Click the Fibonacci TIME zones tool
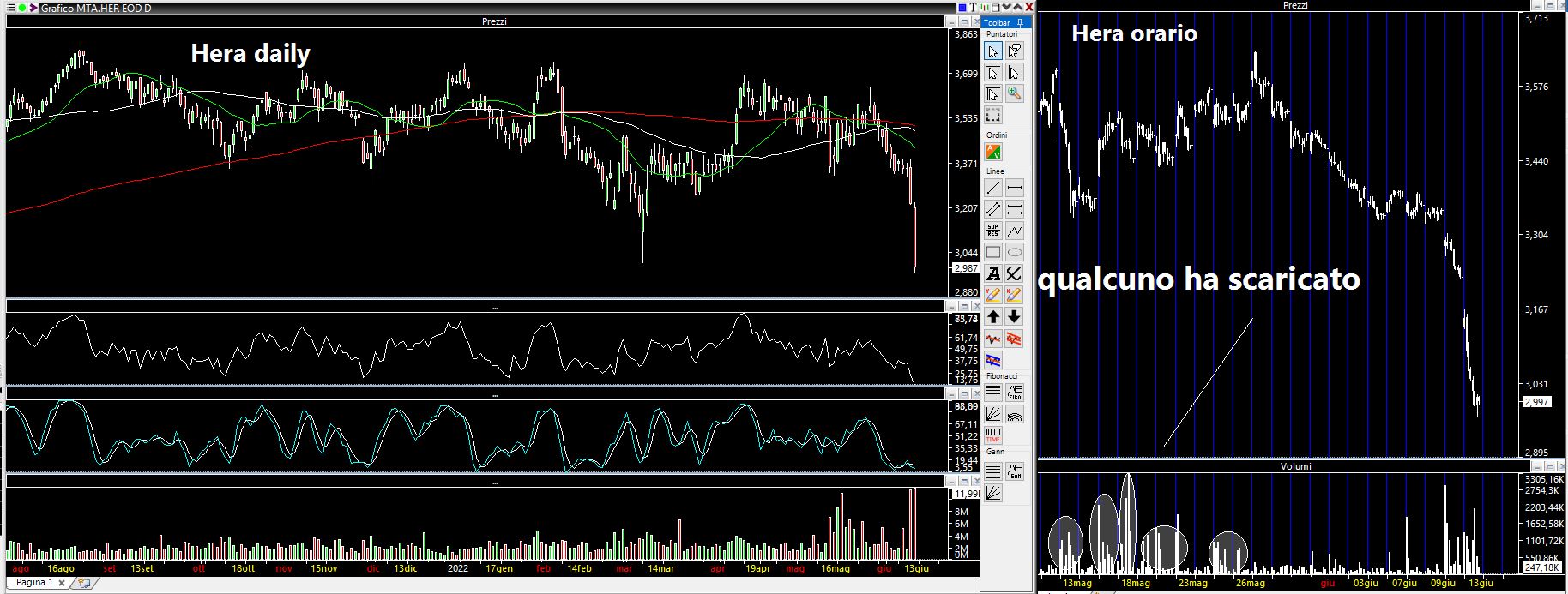Viewport: 1568px width, 594px height. pos(992,435)
